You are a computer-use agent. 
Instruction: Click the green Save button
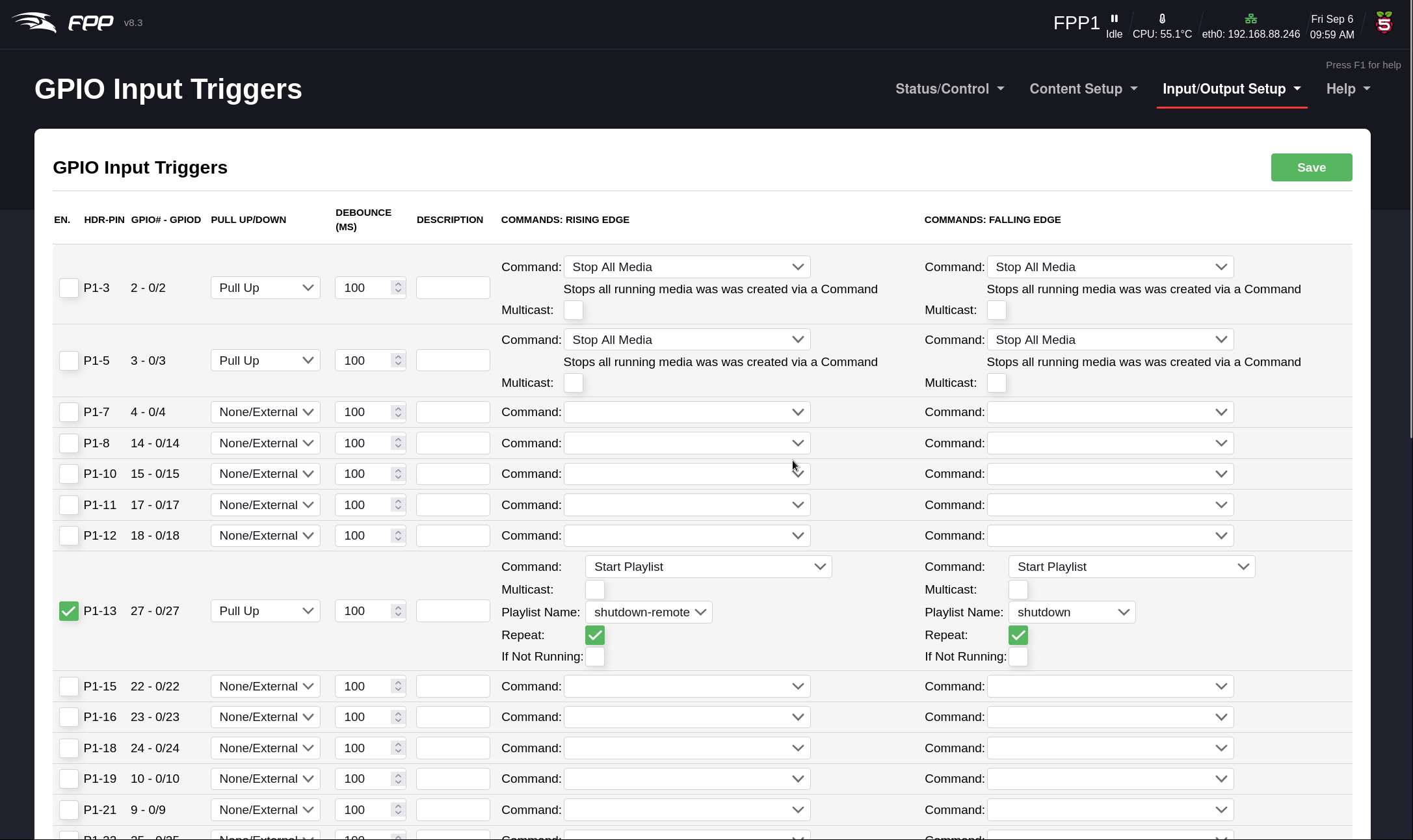point(1311,168)
